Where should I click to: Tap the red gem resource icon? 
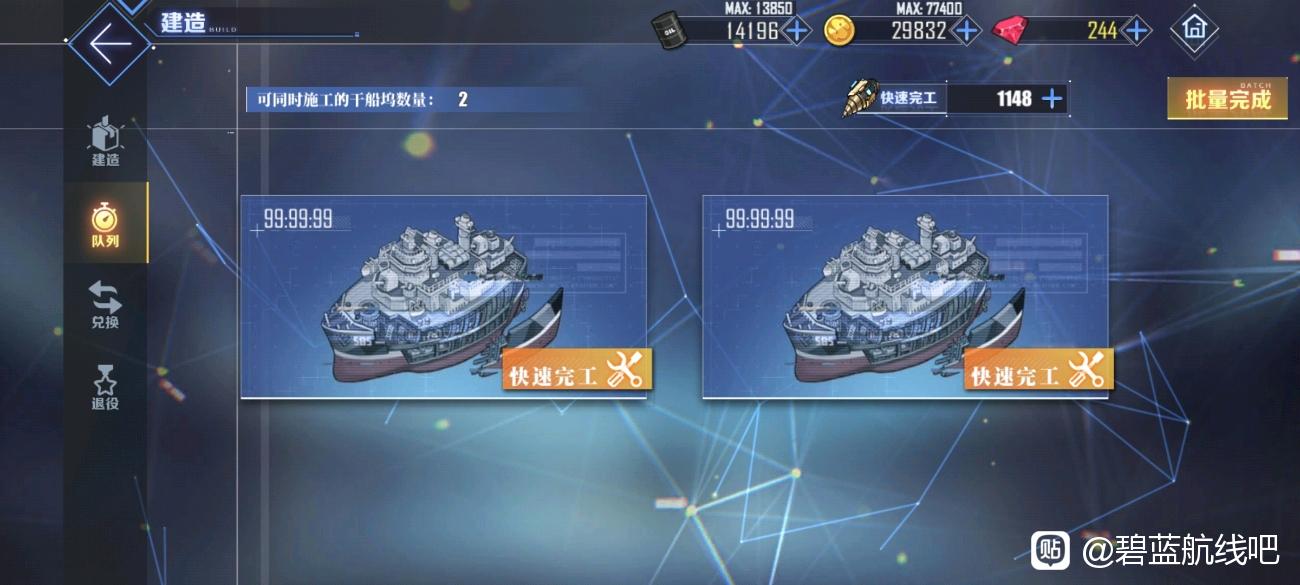click(1010, 31)
